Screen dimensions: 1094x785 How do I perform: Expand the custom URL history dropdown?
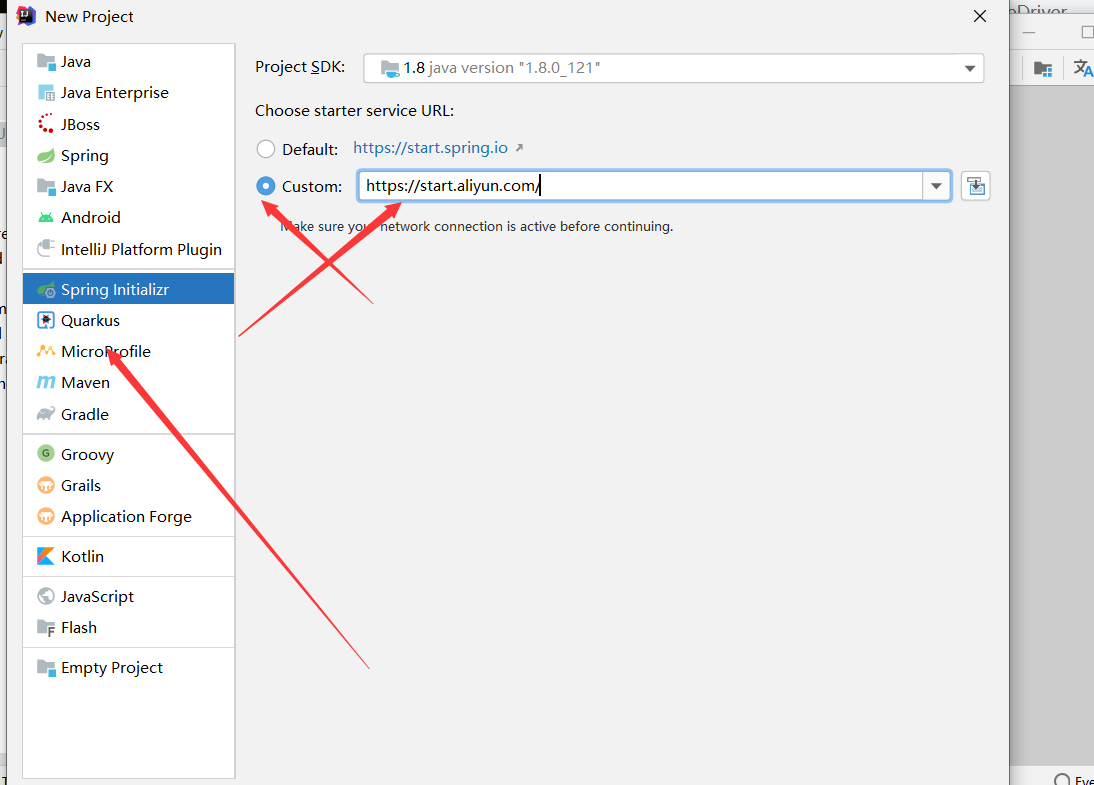[x=936, y=186]
